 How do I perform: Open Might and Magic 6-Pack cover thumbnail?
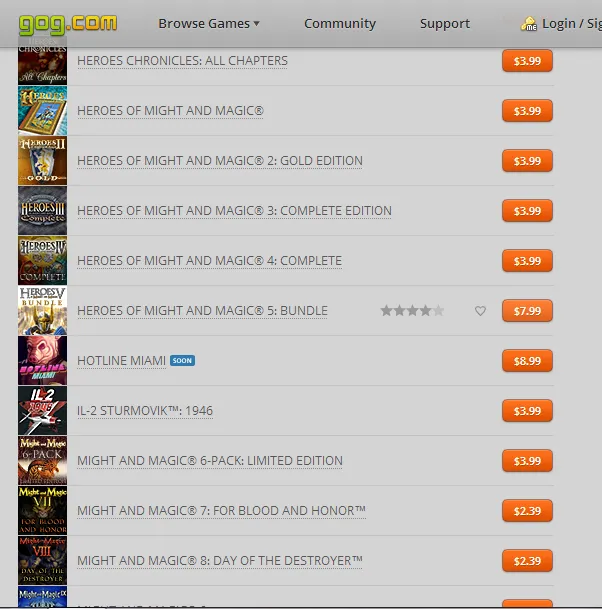coord(42,461)
